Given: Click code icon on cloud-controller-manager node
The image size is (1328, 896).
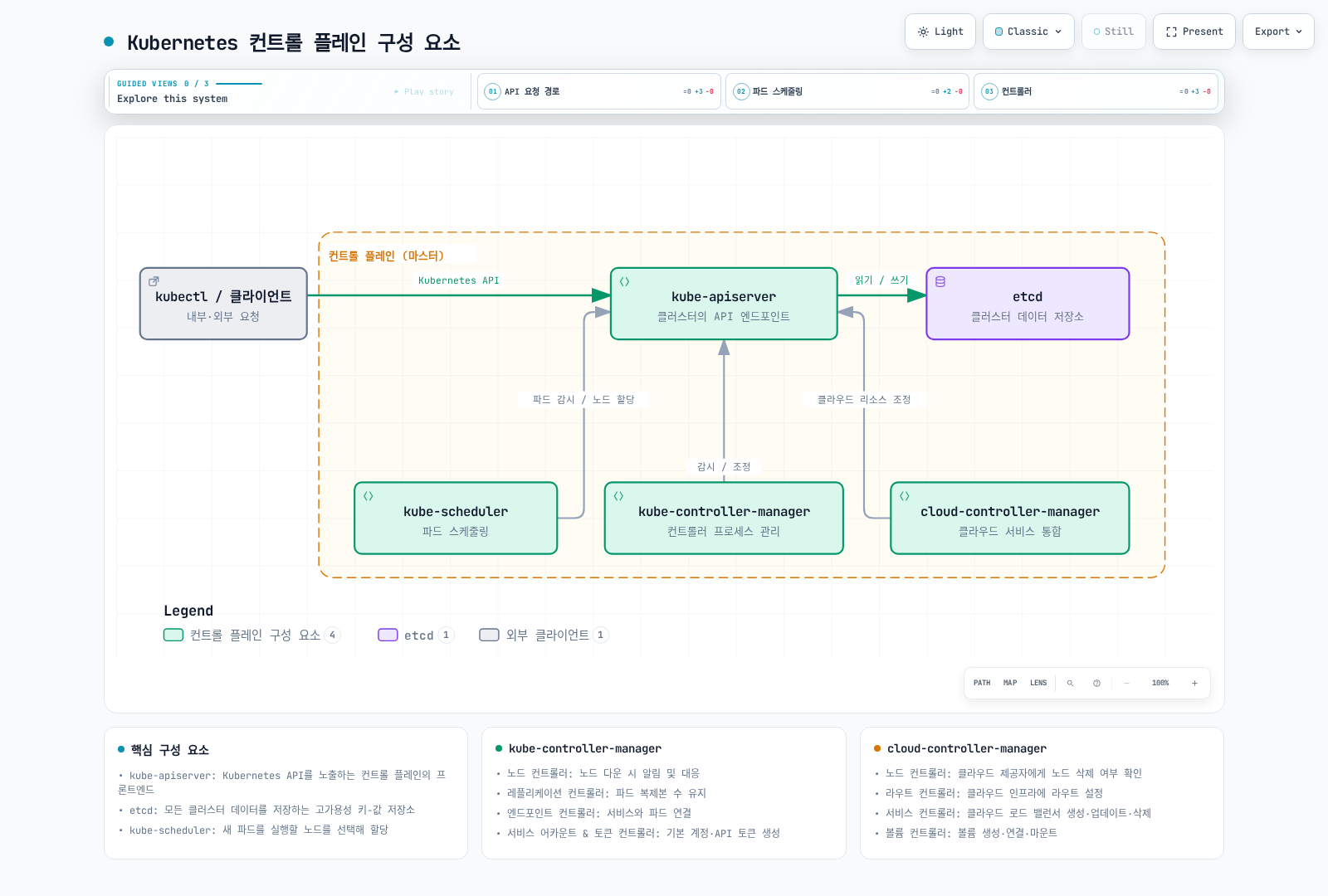Looking at the screenshot, I should (x=905, y=496).
